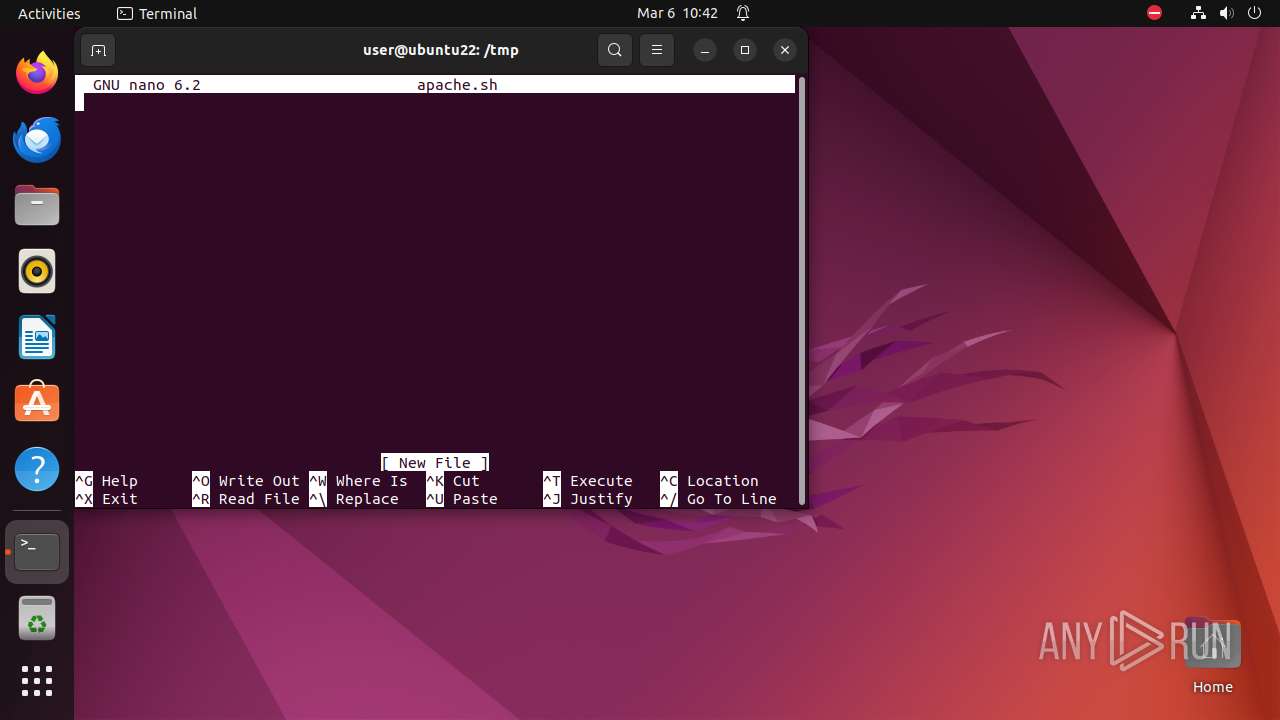Open the Terminal app menu in top bar

point(157,13)
